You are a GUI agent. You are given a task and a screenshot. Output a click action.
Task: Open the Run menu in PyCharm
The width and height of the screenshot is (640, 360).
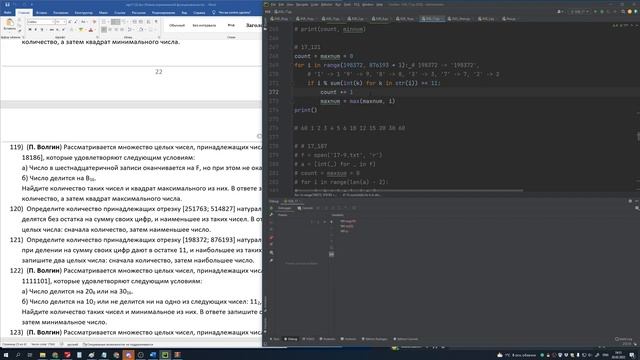(x=338, y=4)
